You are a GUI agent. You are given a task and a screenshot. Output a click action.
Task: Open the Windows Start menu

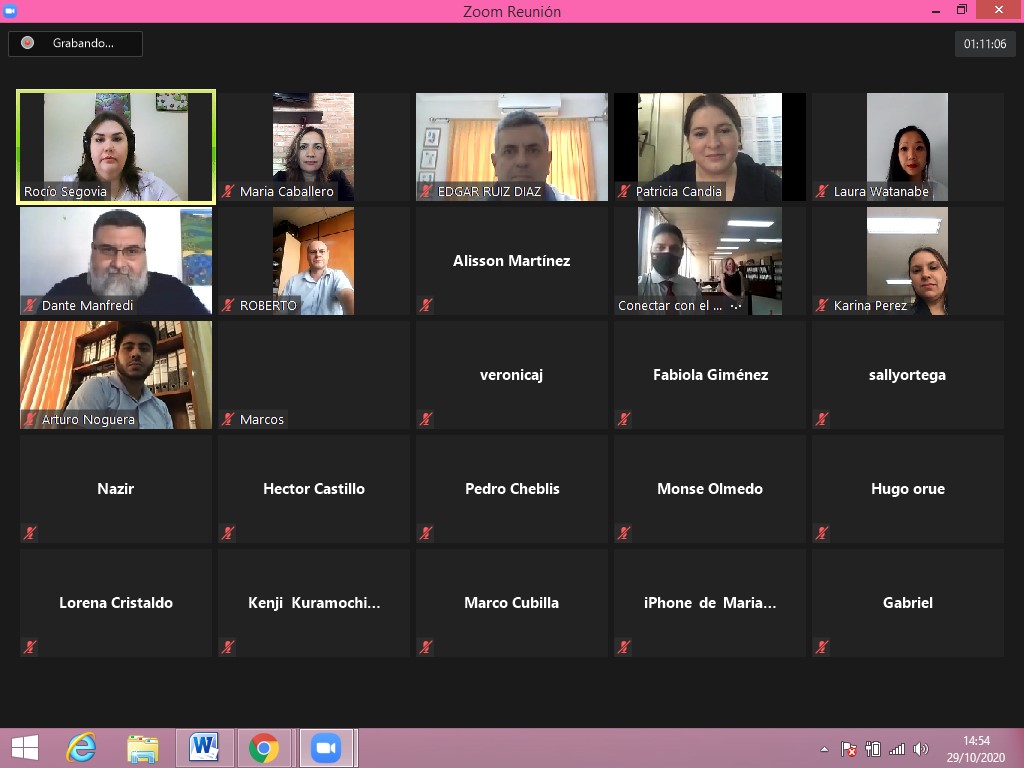click(x=25, y=748)
